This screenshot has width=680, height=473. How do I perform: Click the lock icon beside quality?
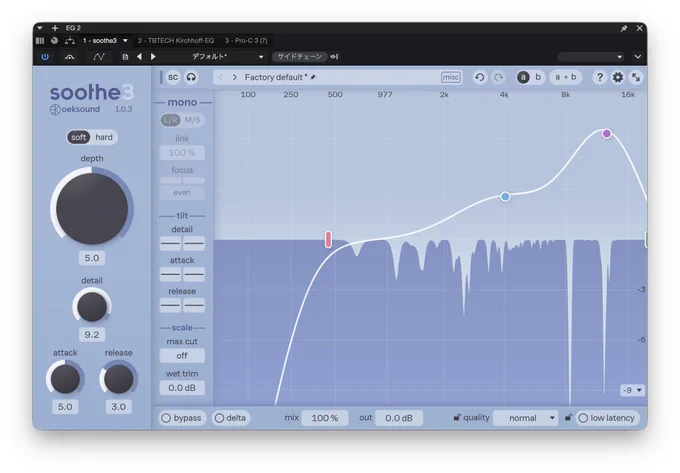tap(457, 418)
